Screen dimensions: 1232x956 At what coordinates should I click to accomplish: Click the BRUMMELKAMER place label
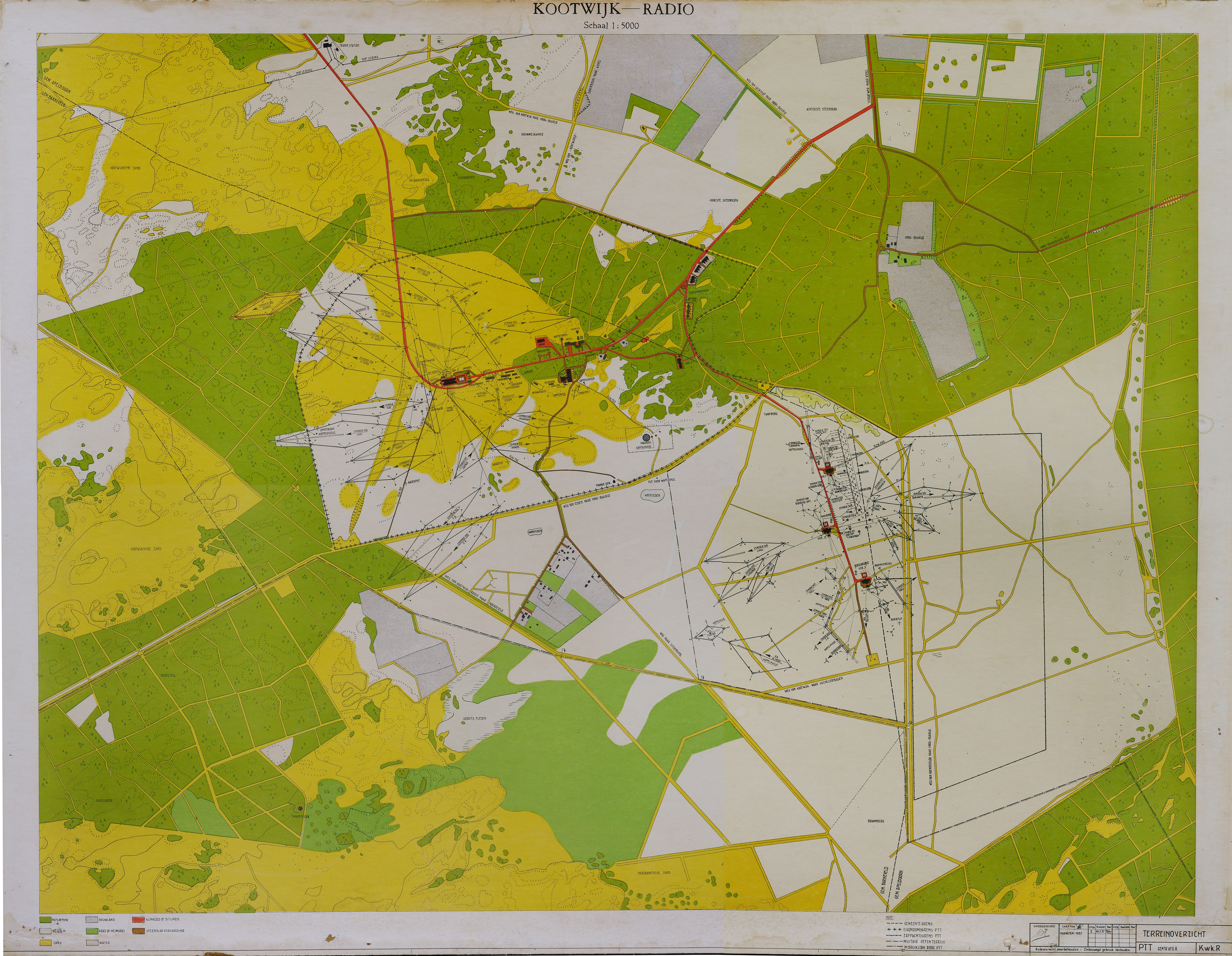(532, 134)
